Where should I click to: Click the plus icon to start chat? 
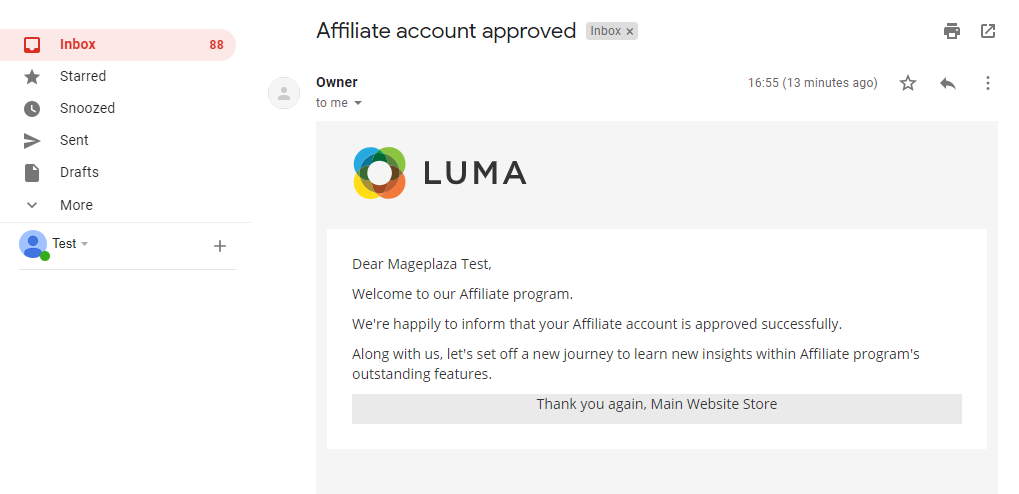coord(220,246)
